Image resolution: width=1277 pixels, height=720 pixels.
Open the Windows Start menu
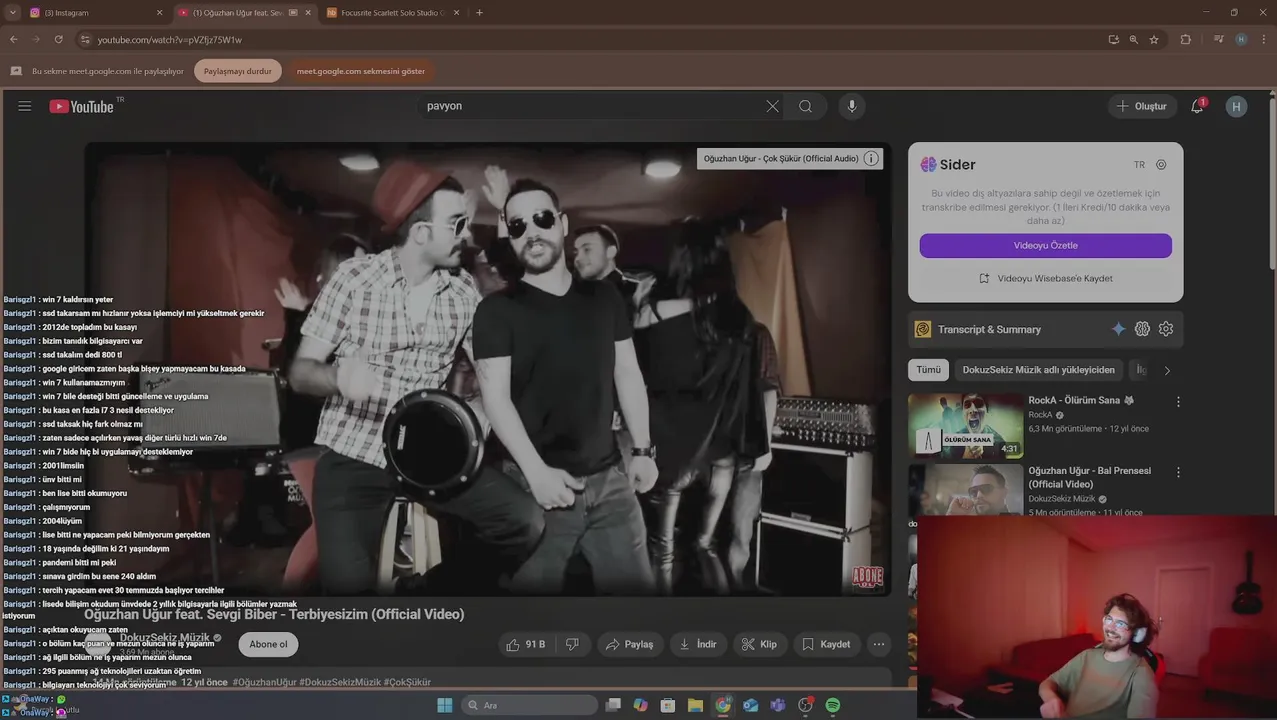coord(445,705)
